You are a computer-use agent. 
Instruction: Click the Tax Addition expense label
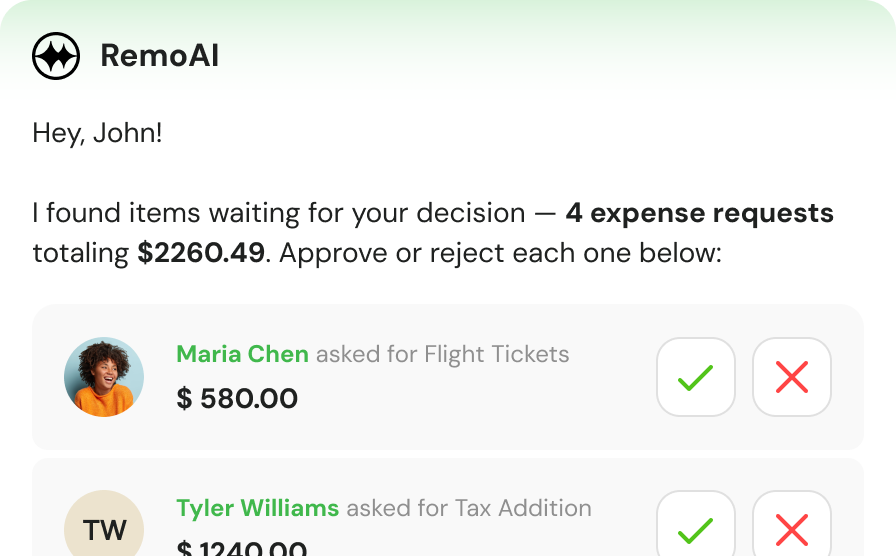coord(523,508)
